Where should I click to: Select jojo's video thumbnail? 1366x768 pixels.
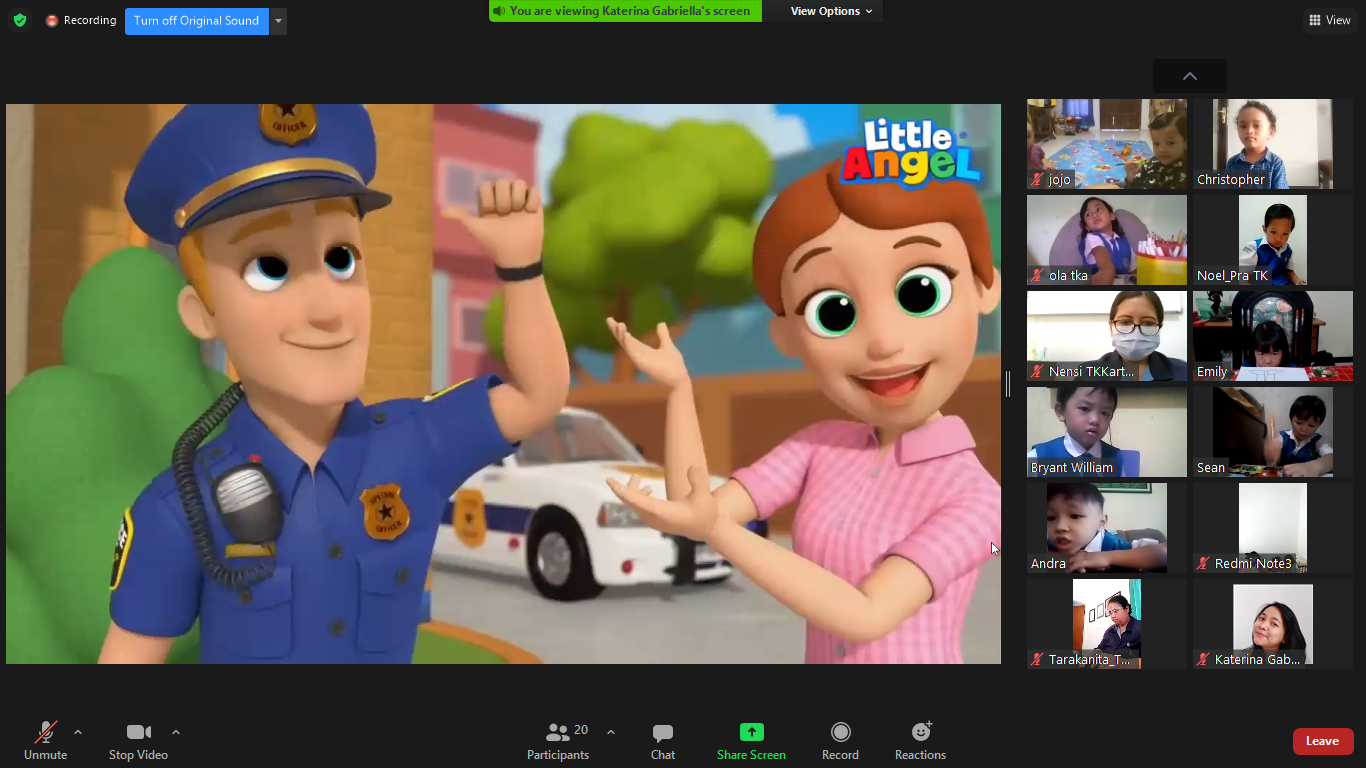(x=1107, y=144)
